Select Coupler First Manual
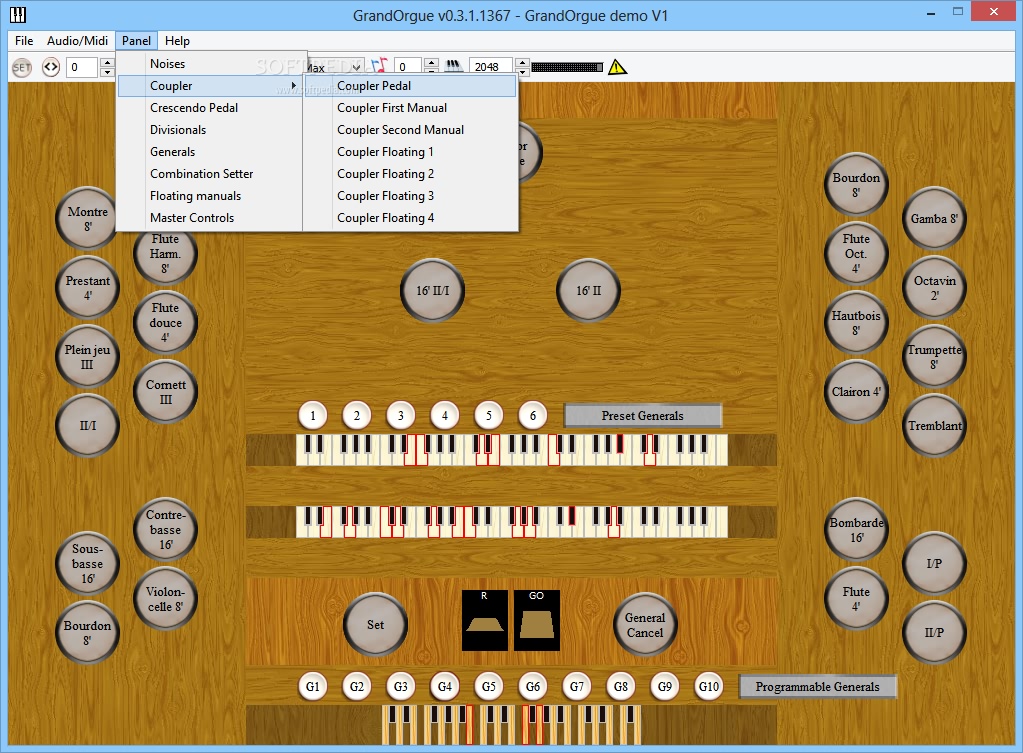 coord(411,108)
